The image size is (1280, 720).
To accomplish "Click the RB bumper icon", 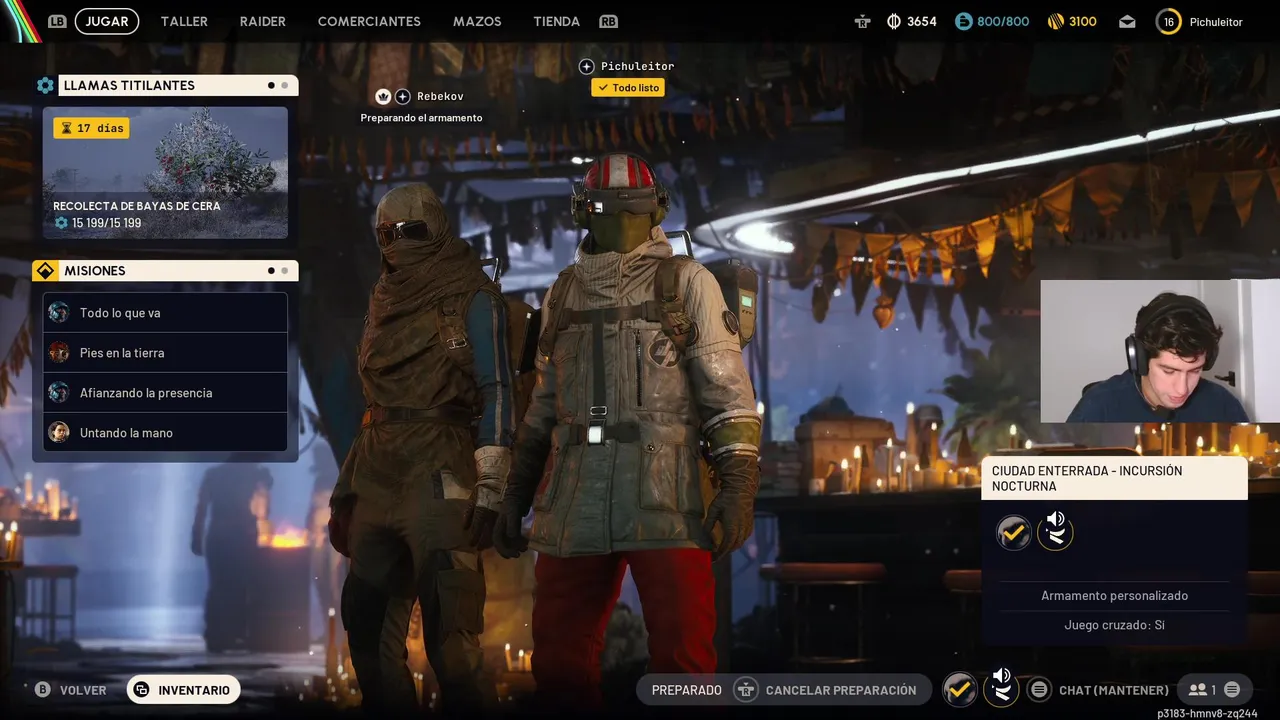I will [x=608, y=21].
